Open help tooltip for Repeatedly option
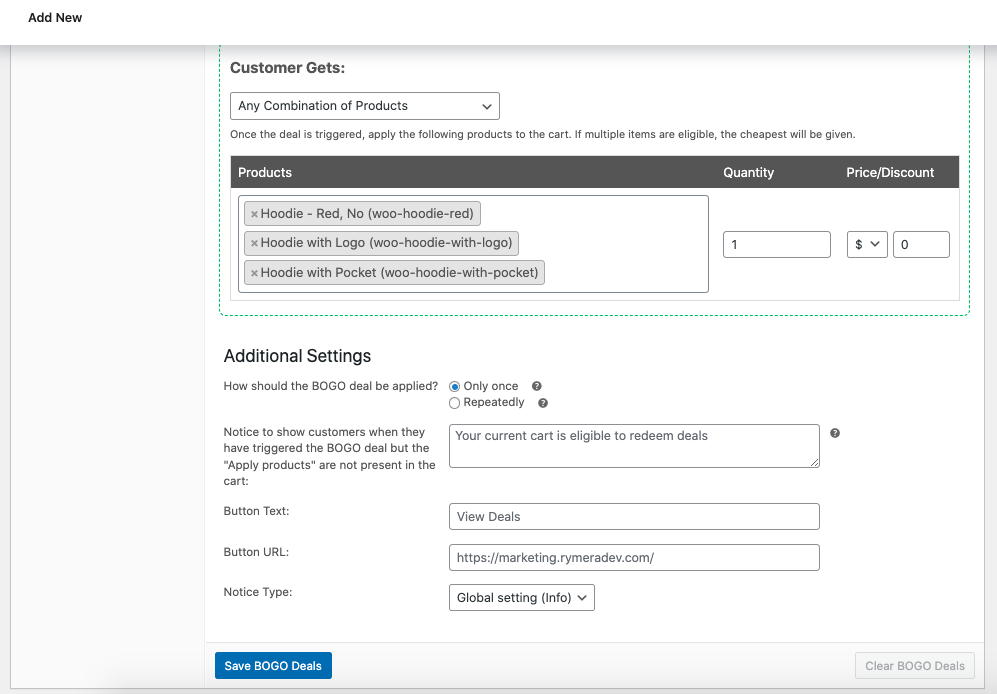997x694 pixels. (543, 403)
